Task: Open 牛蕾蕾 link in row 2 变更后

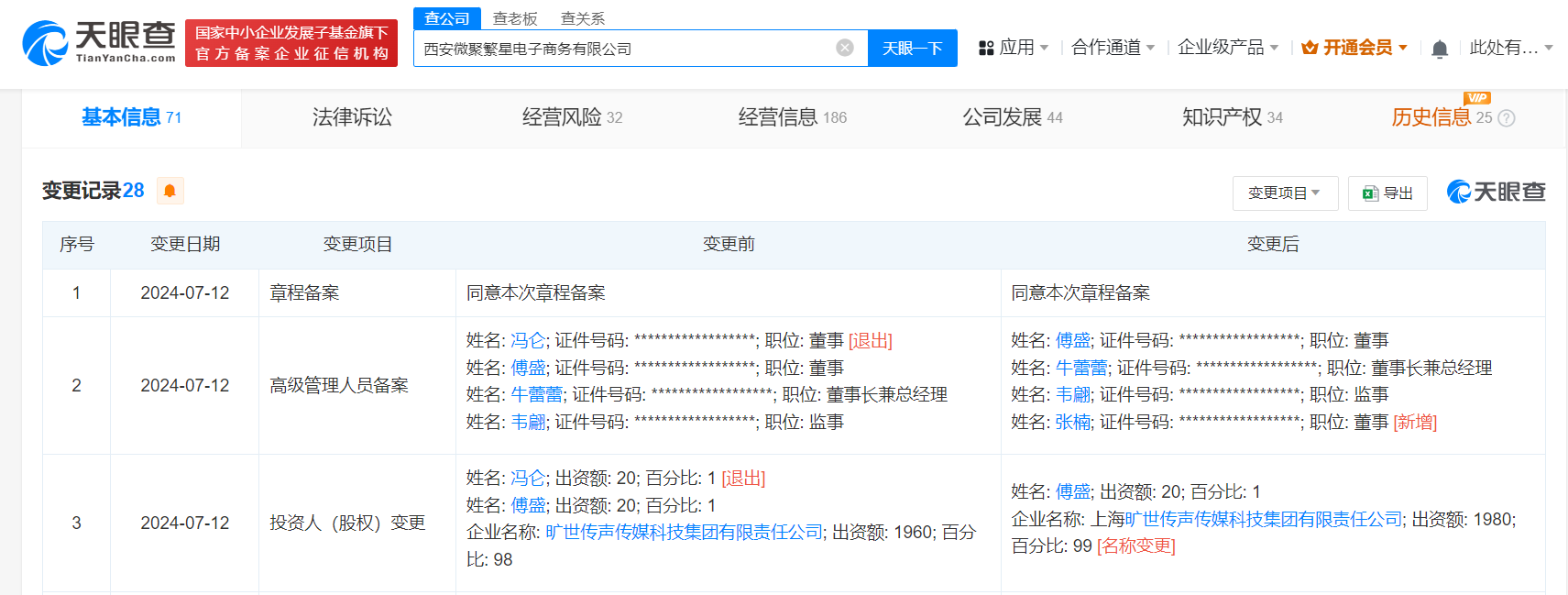Action: point(1081,369)
